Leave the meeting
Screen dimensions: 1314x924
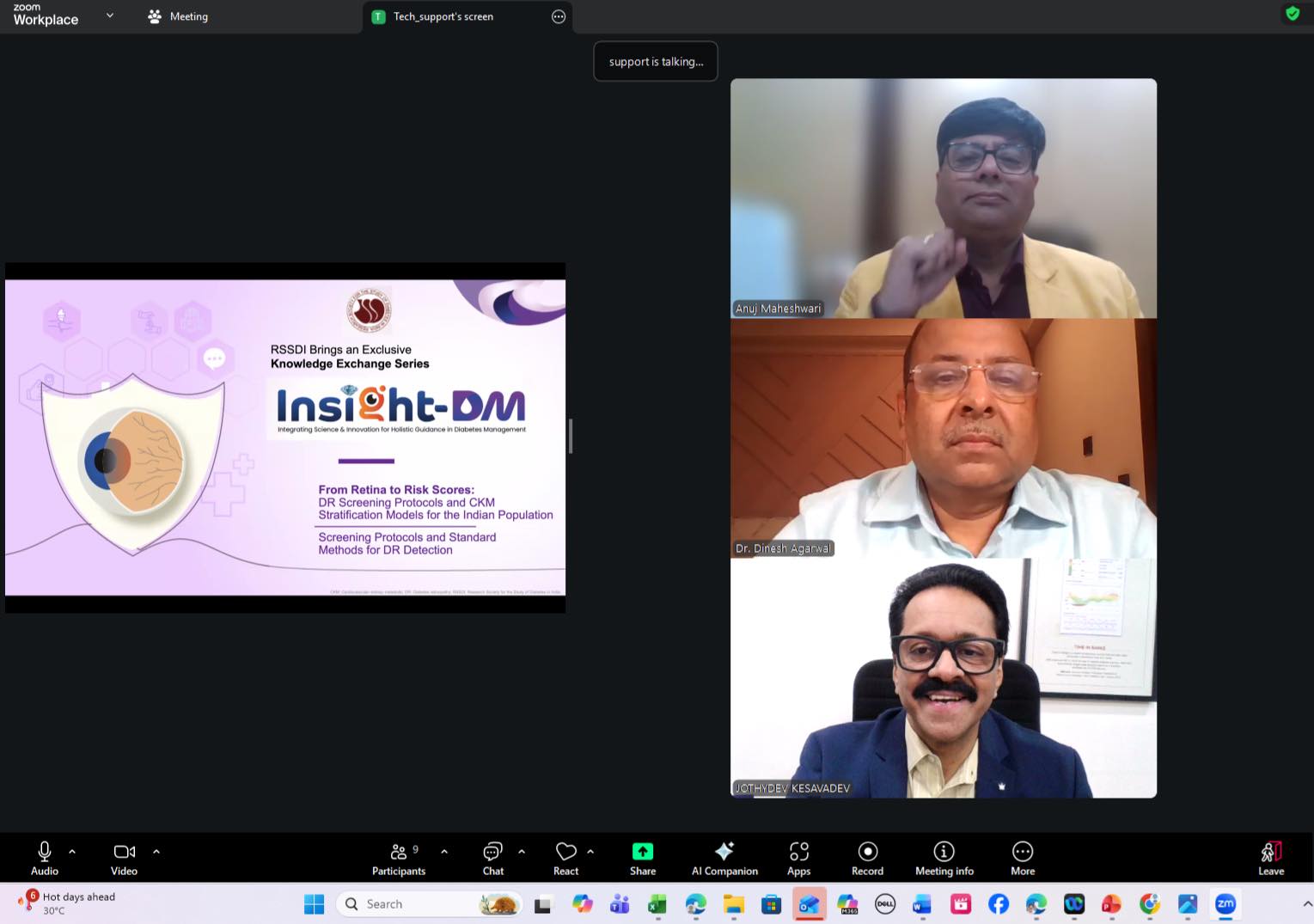1270,858
